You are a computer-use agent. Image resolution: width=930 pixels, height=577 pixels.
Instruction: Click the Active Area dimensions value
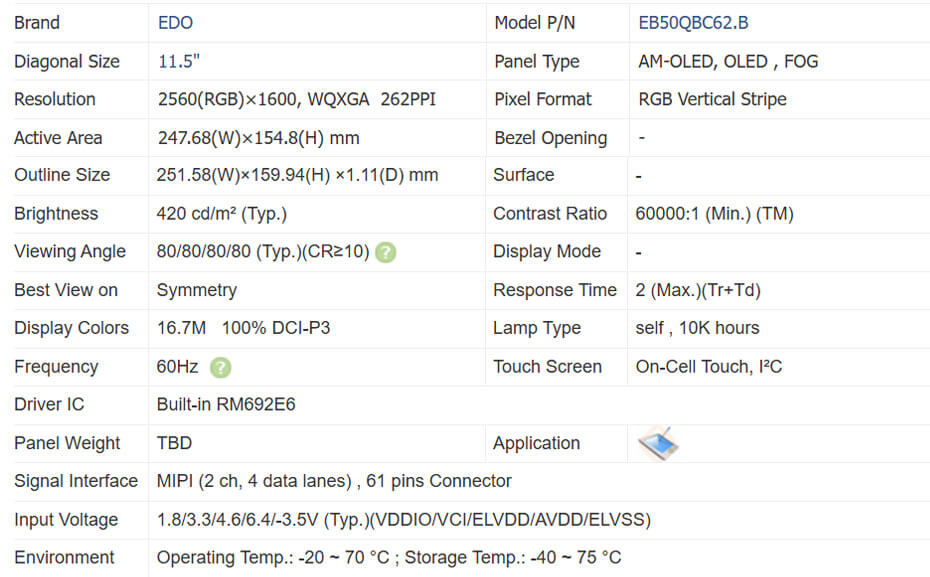[x=258, y=138]
